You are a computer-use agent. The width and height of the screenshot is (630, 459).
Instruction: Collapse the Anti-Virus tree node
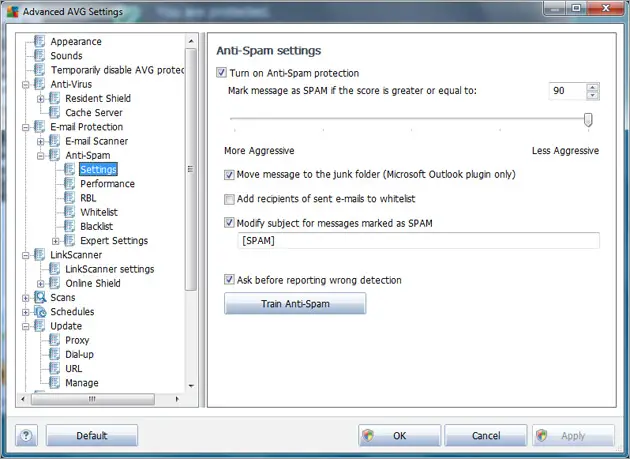point(26,85)
